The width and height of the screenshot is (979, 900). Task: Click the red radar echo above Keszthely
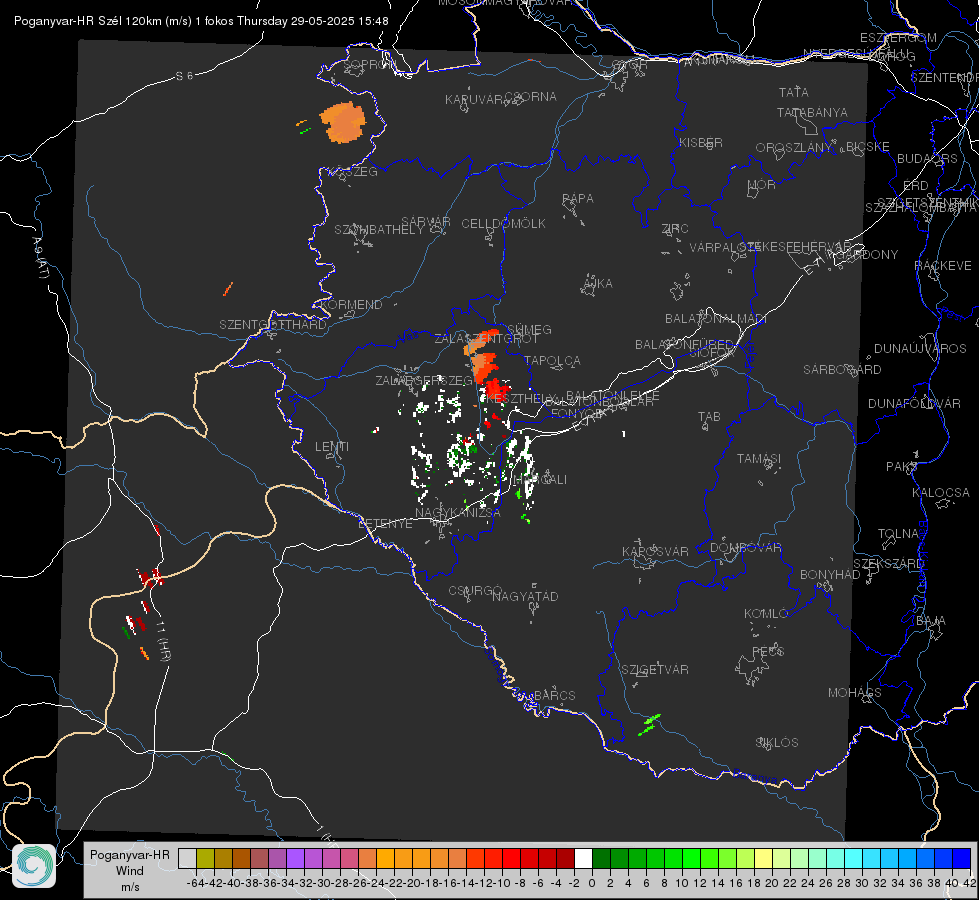[x=498, y=388]
